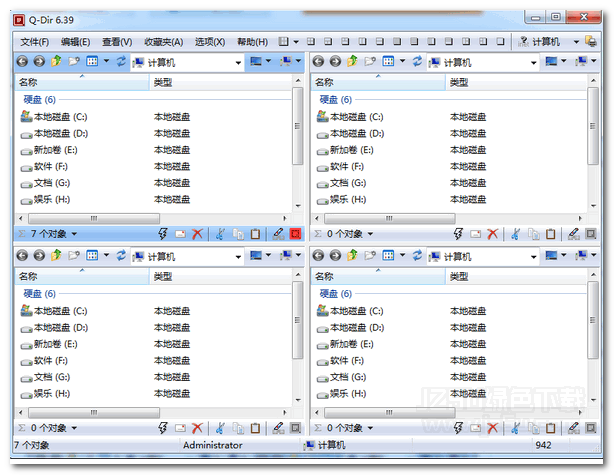Click lightning bolt icon in top-left pane

pyautogui.click(x=163, y=234)
